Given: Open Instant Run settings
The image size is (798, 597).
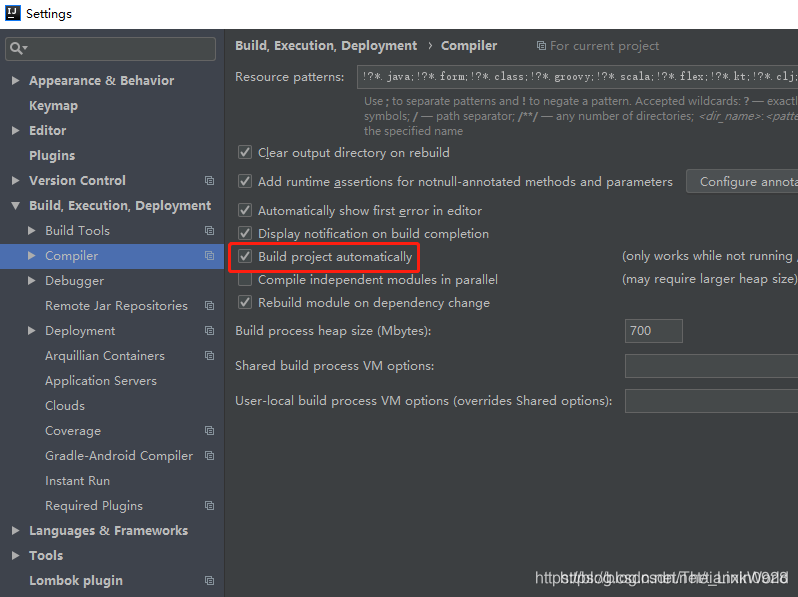Looking at the screenshot, I should pyautogui.click(x=77, y=480).
